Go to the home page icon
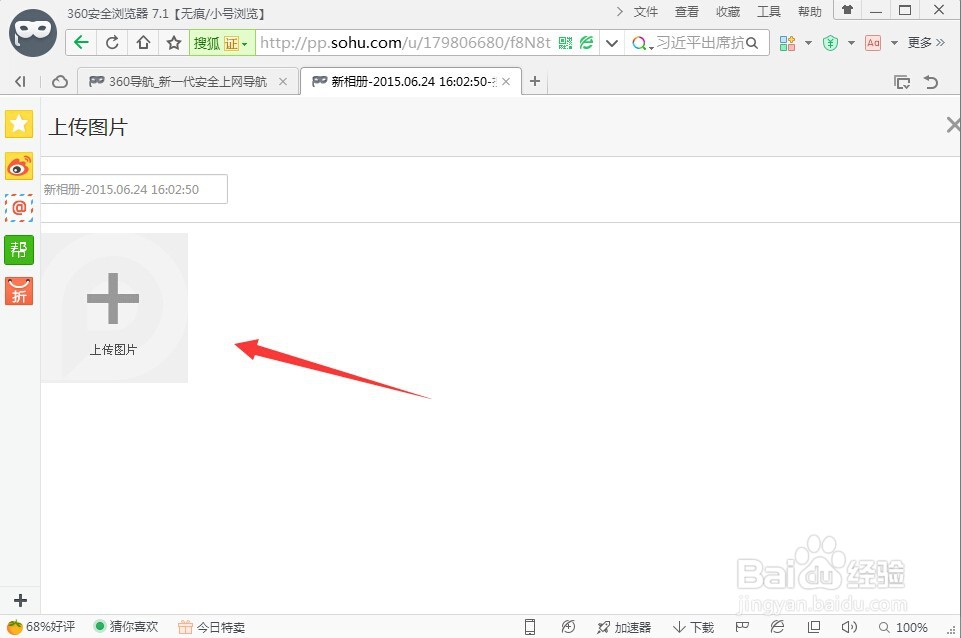The image size is (961, 638). (x=143, y=42)
